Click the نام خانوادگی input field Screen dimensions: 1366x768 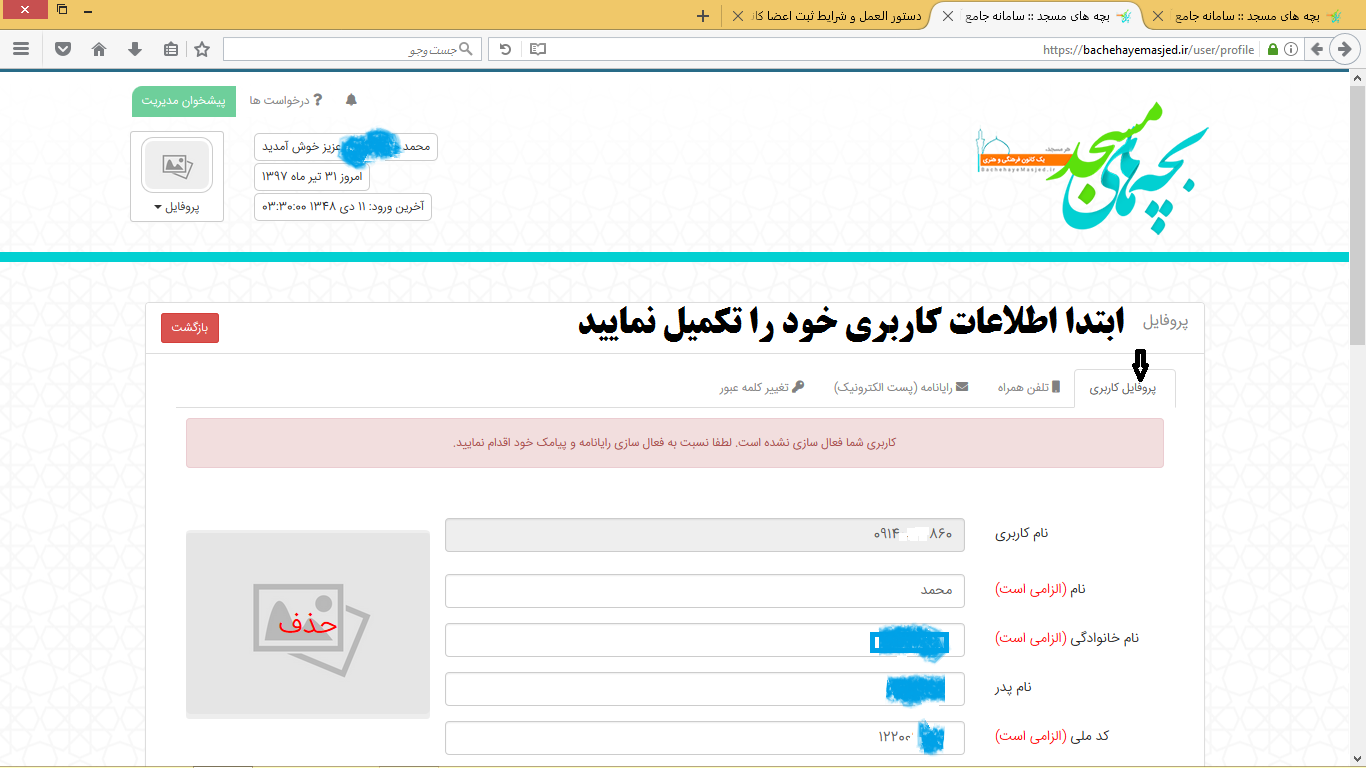[x=705, y=640]
